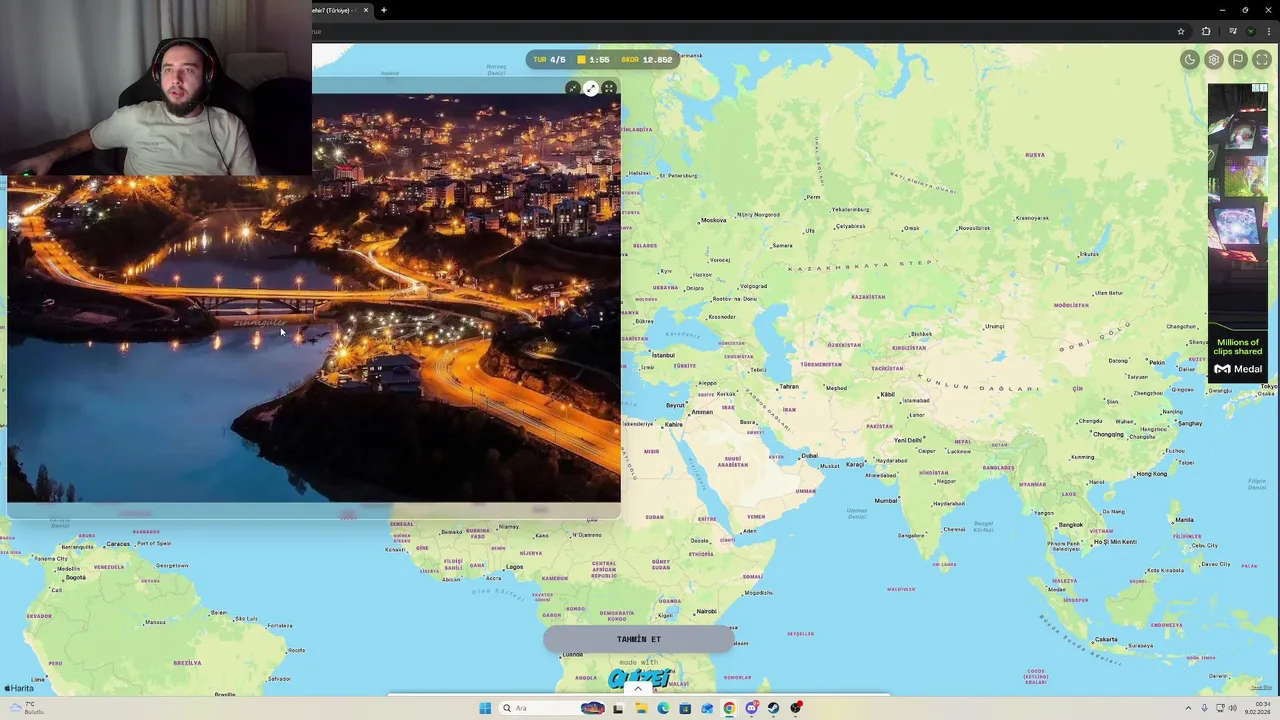Place guess on Tahran on map
The height and width of the screenshot is (720, 1280).
tap(789, 386)
